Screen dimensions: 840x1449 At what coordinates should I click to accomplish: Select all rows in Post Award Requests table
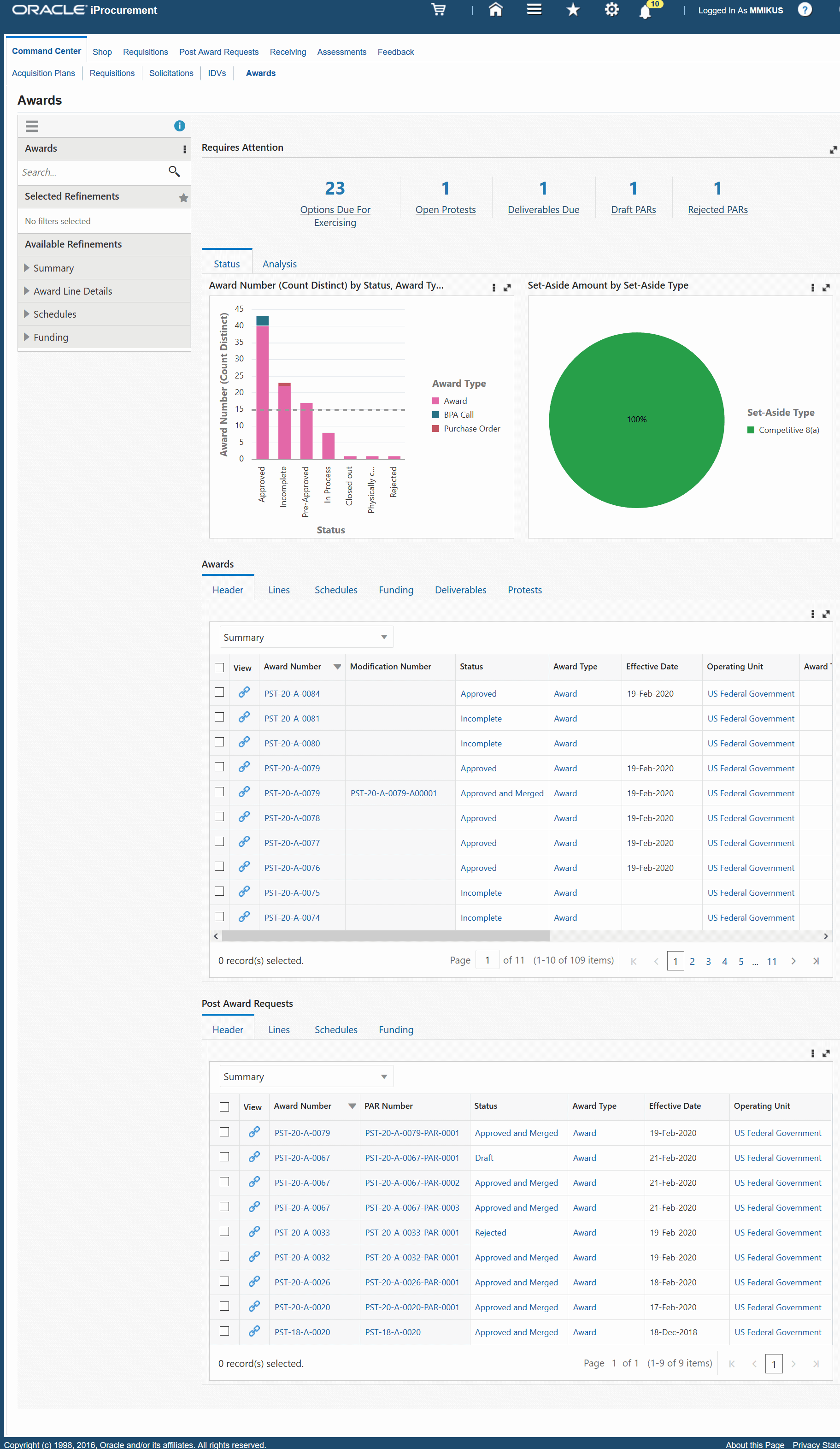click(x=225, y=1107)
